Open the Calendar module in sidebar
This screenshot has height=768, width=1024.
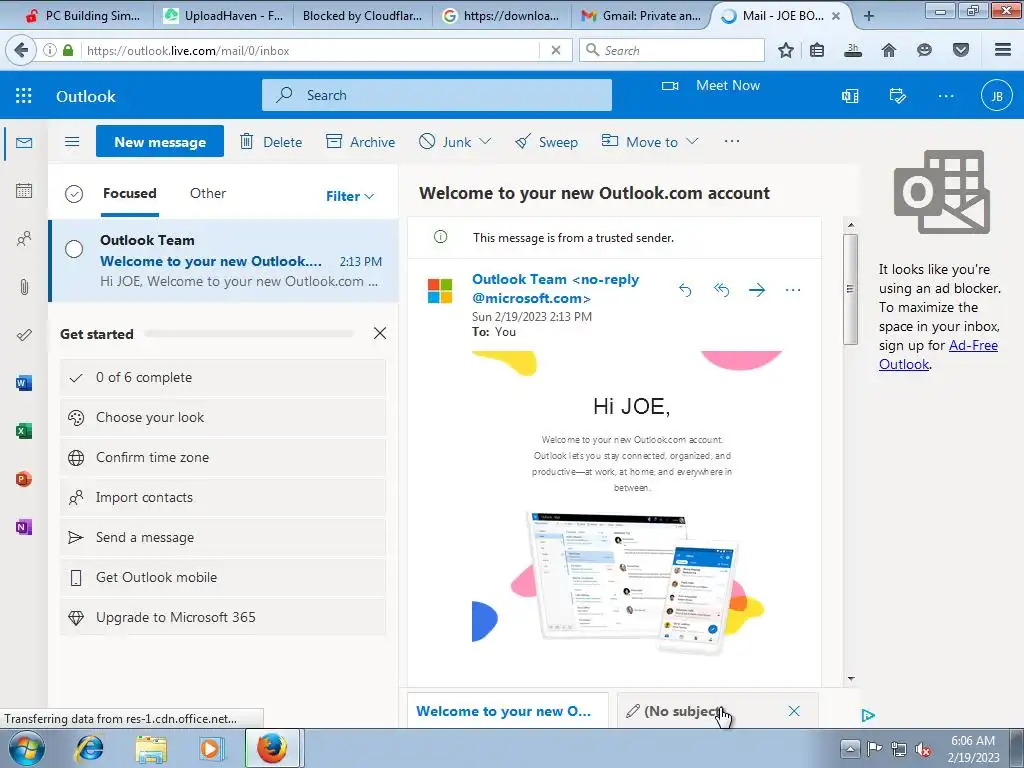click(24, 191)
